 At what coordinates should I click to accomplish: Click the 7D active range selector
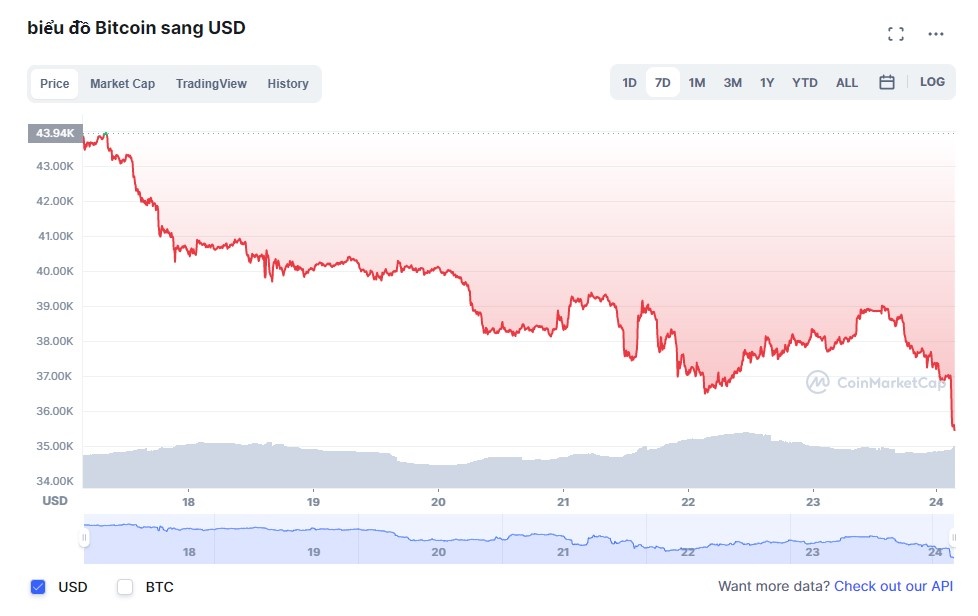pyautogui.click(x=662, y=82)
